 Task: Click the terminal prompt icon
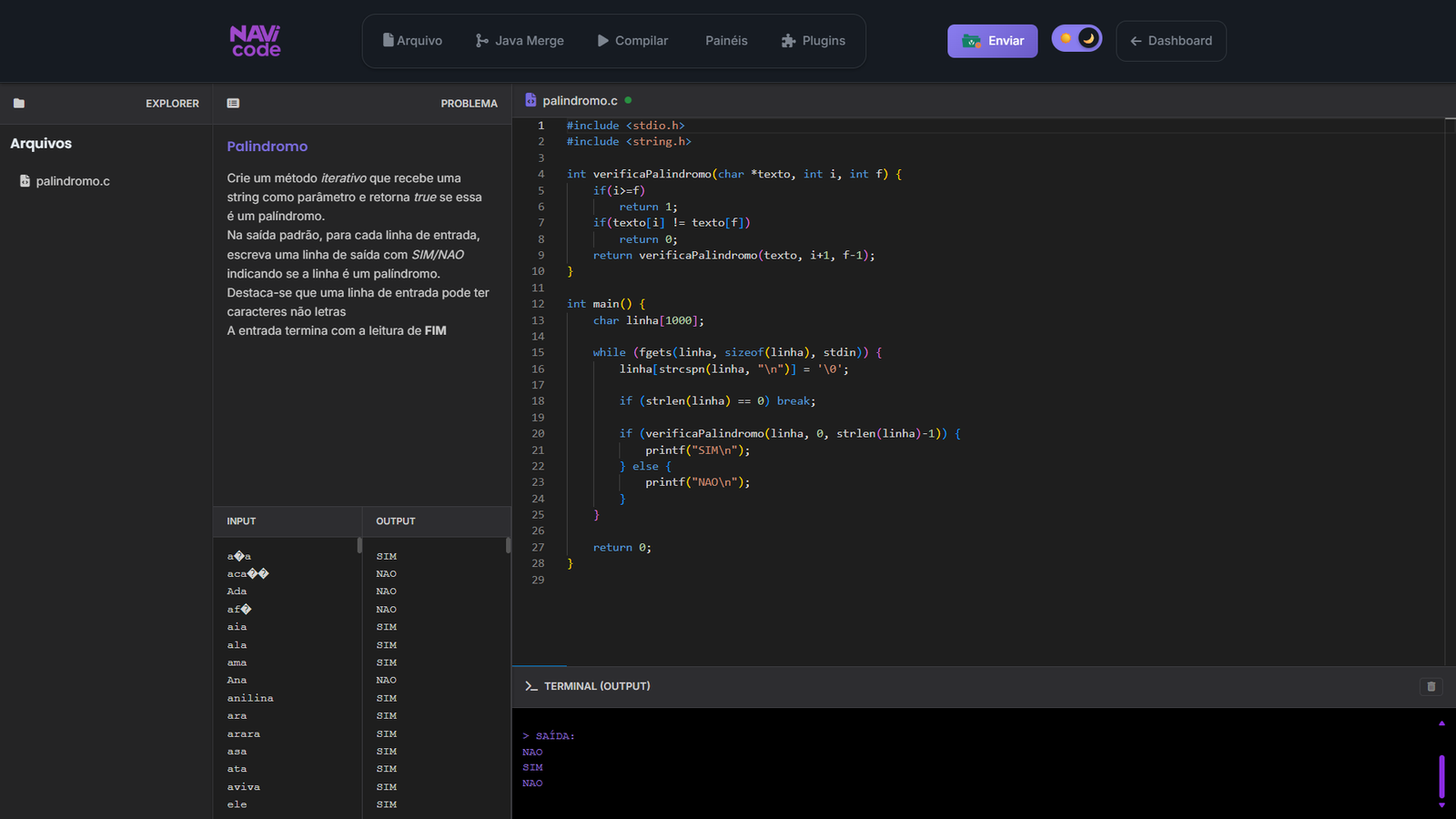[x=531, y=686]
